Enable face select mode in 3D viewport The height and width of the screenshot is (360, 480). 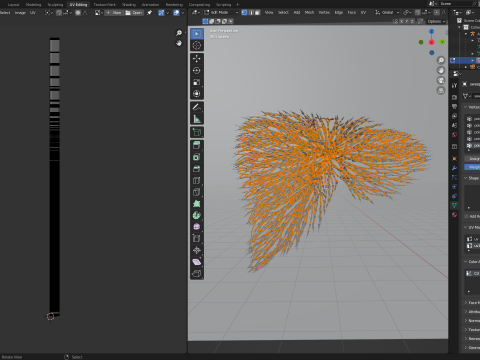click(x=257, y=13)
